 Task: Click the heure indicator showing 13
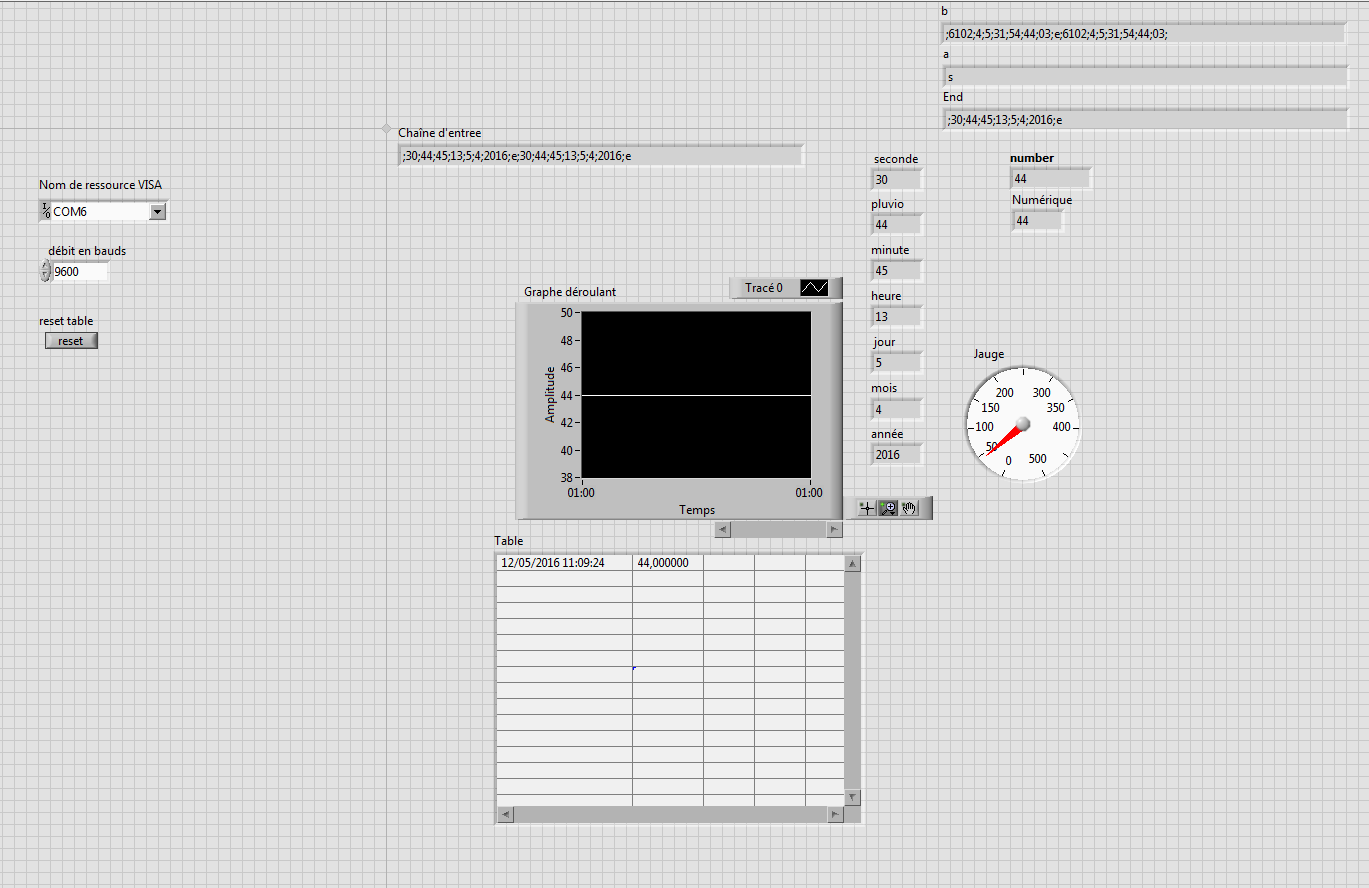click(896, 317)
